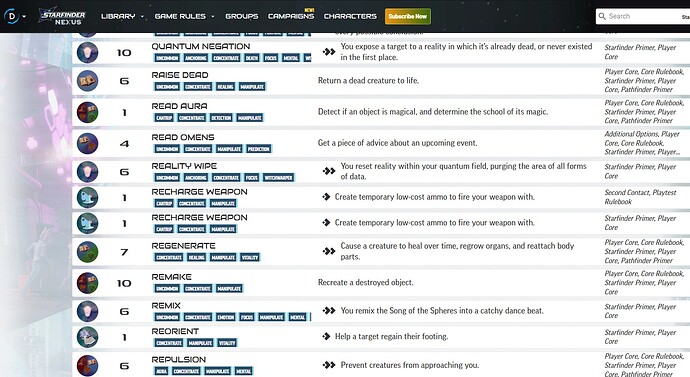690x377 pixels.
Task: Click the Death tag on Quantum Negation
Action: (252, 58)
